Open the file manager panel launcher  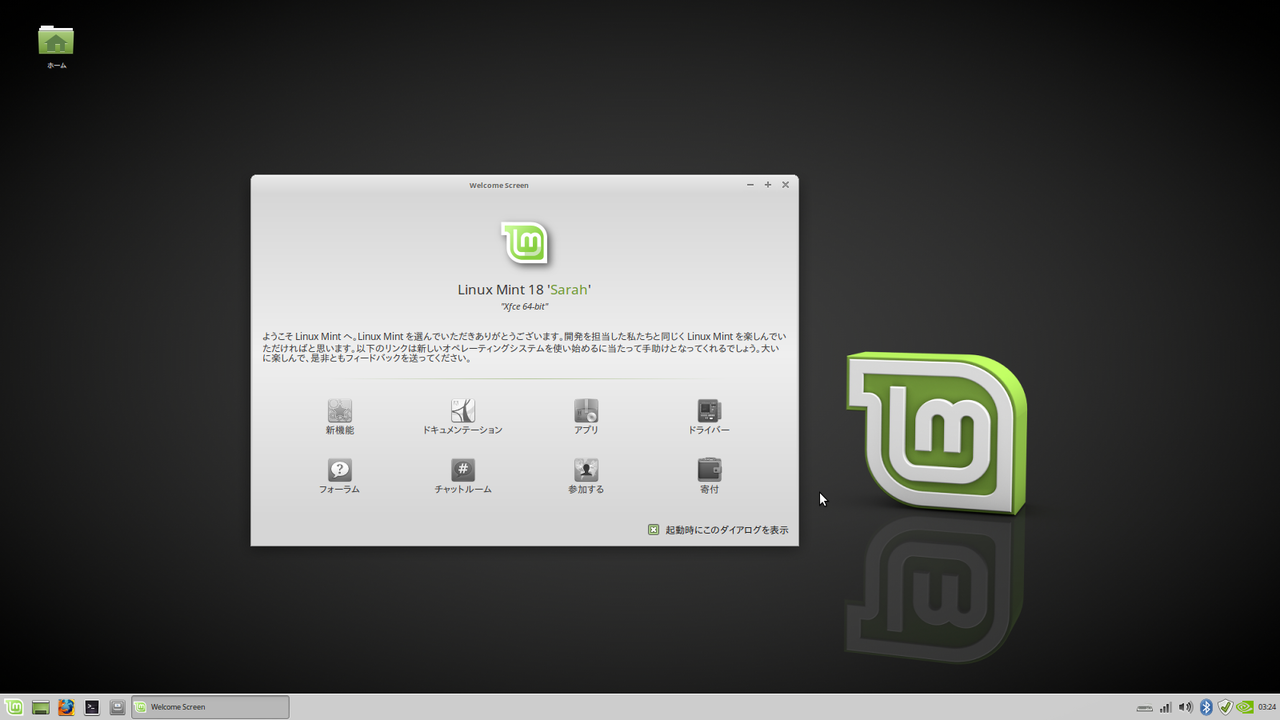pos(117,707)
